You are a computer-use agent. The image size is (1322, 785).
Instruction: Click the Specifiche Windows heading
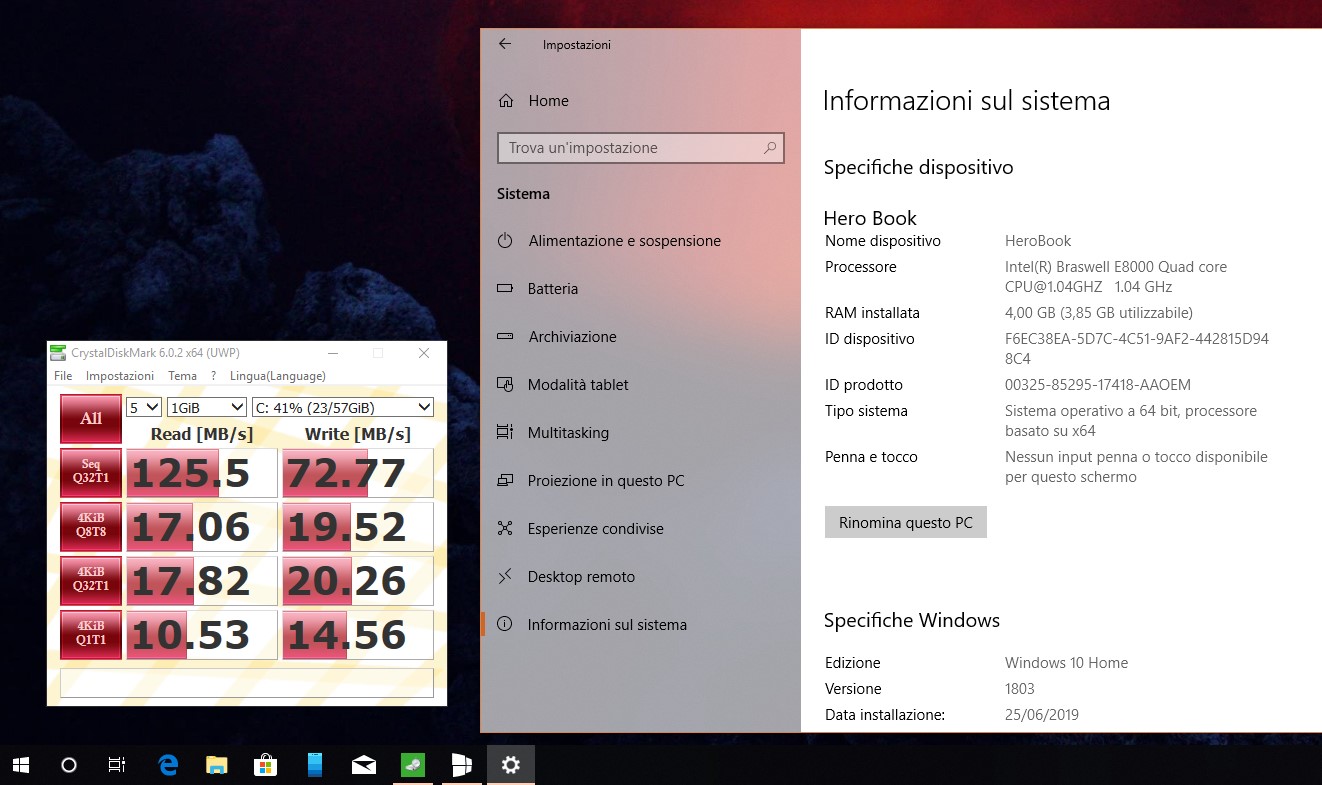tap(912, 621)
